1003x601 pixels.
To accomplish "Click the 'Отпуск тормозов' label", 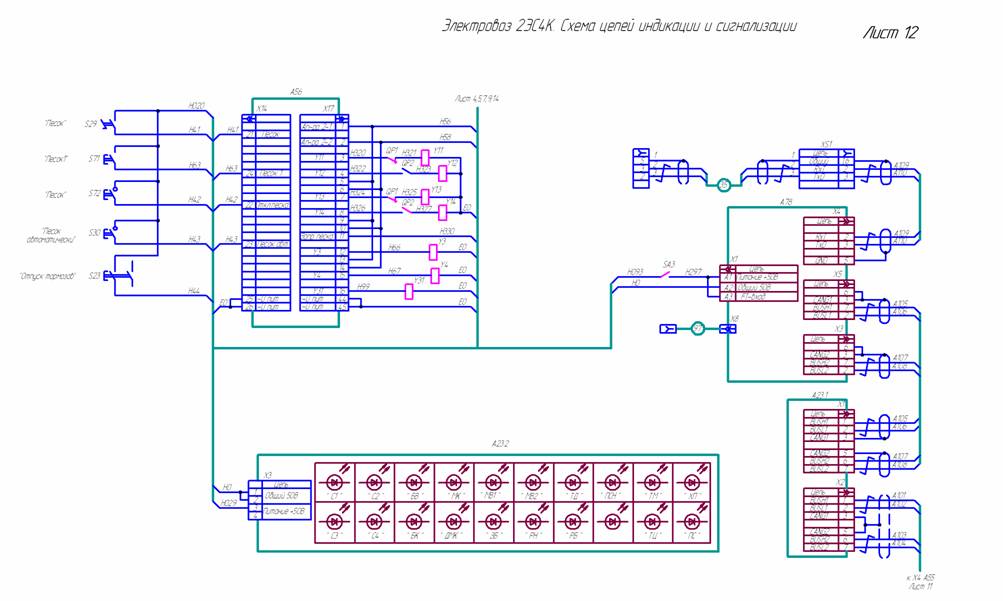I will [x=47, y=276].
